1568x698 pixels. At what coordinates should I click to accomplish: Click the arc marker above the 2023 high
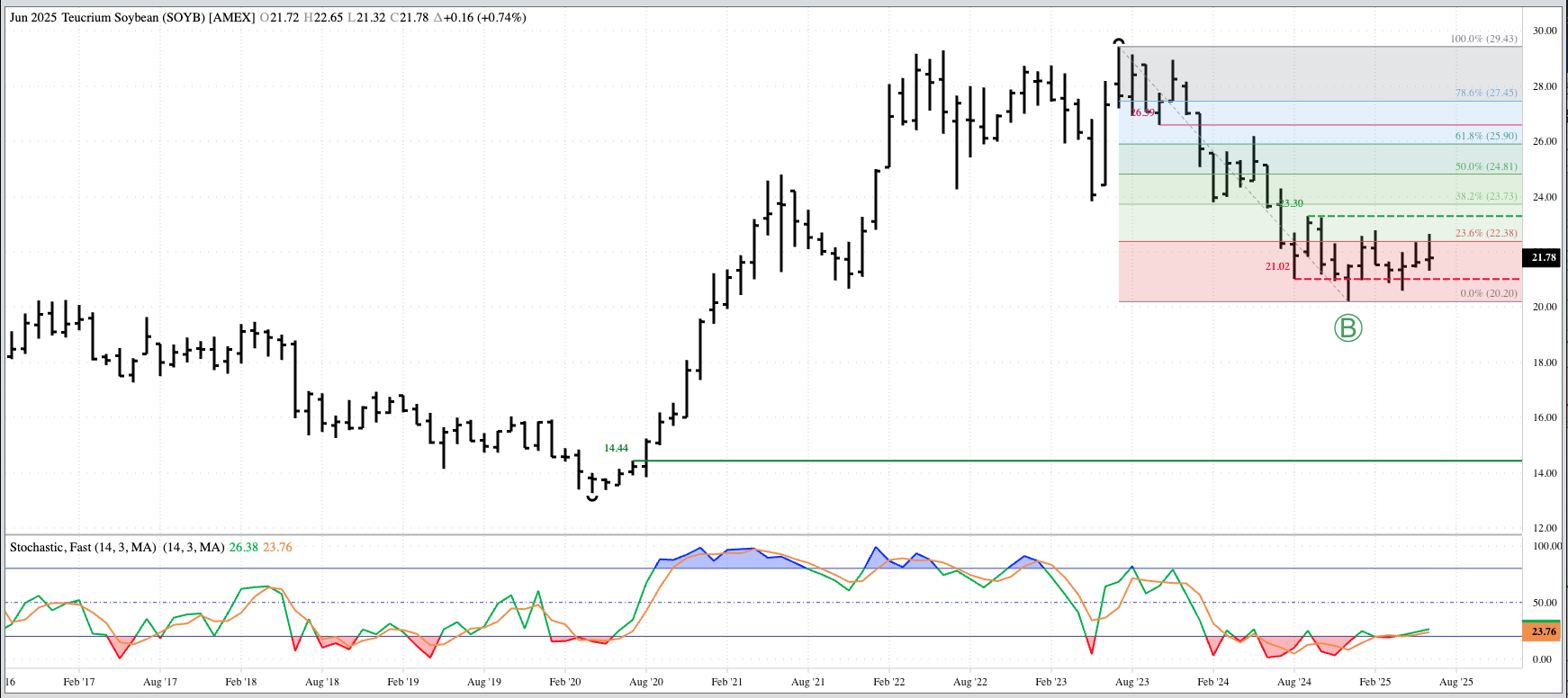(x=1119, y=41)
